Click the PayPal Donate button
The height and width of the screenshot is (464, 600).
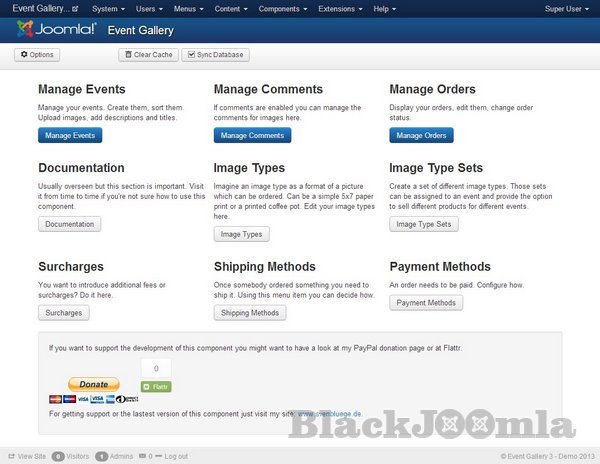coord(93,384)
